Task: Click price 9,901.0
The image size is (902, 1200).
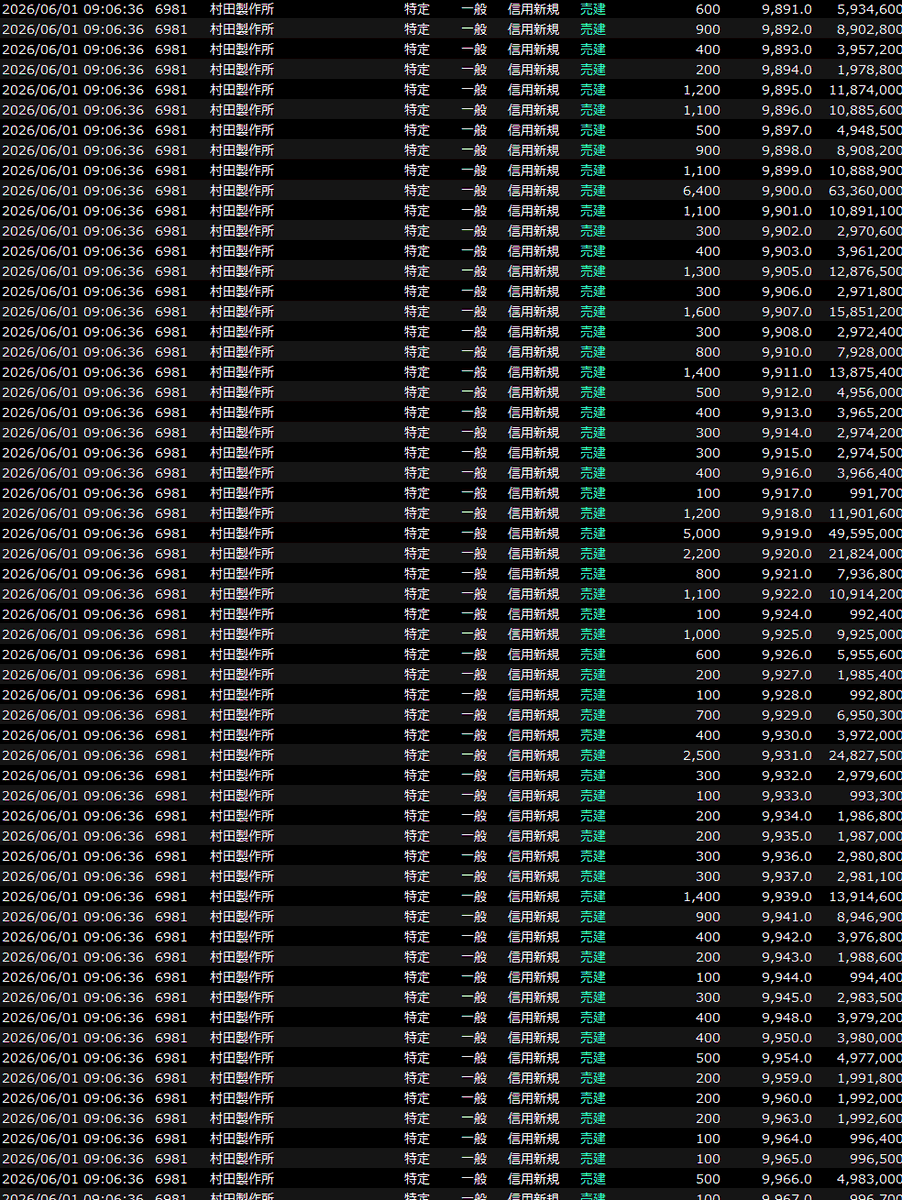Action: coord(786,211)
